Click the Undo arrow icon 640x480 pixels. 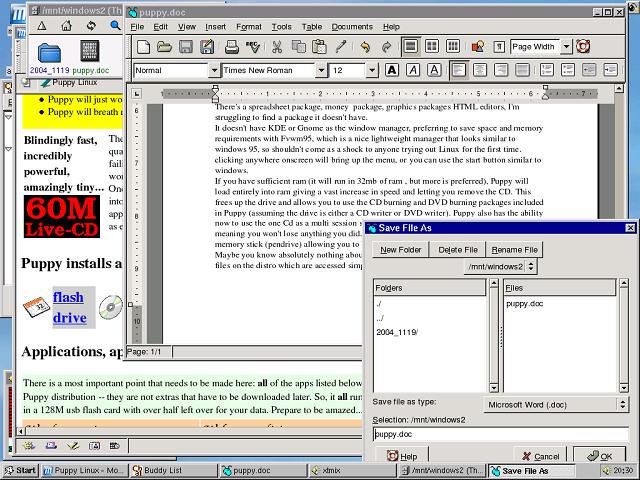pos(365,47)
